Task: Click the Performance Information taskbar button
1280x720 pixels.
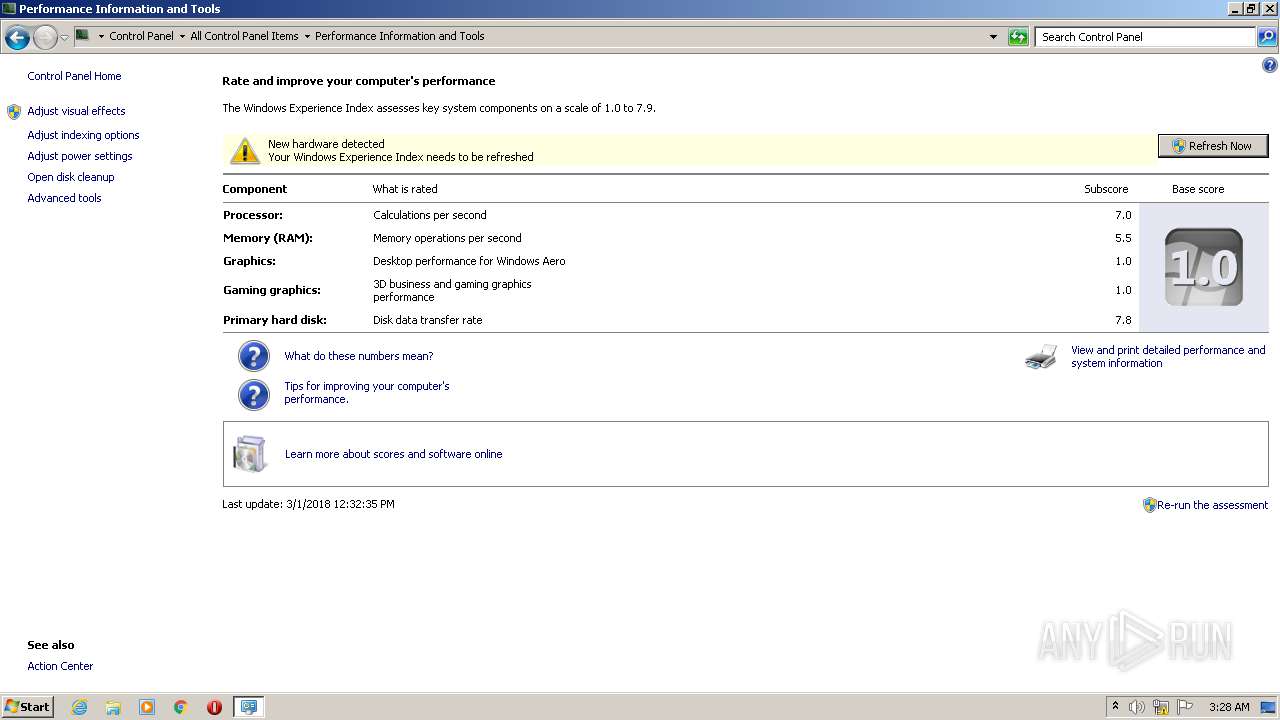Action: tap(248, 707)
